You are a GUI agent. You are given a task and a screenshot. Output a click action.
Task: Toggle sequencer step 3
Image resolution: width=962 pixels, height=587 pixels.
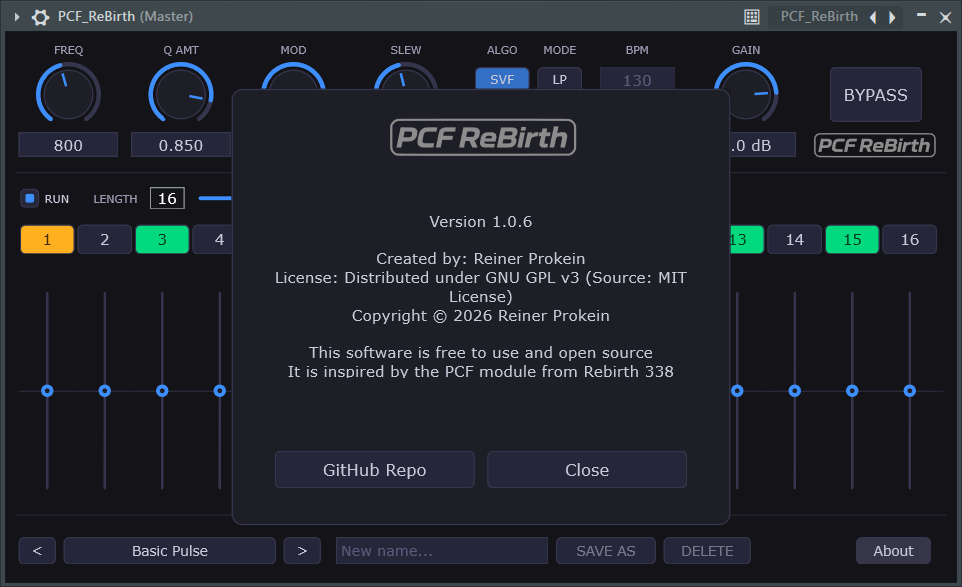click(x=162, y=239)
